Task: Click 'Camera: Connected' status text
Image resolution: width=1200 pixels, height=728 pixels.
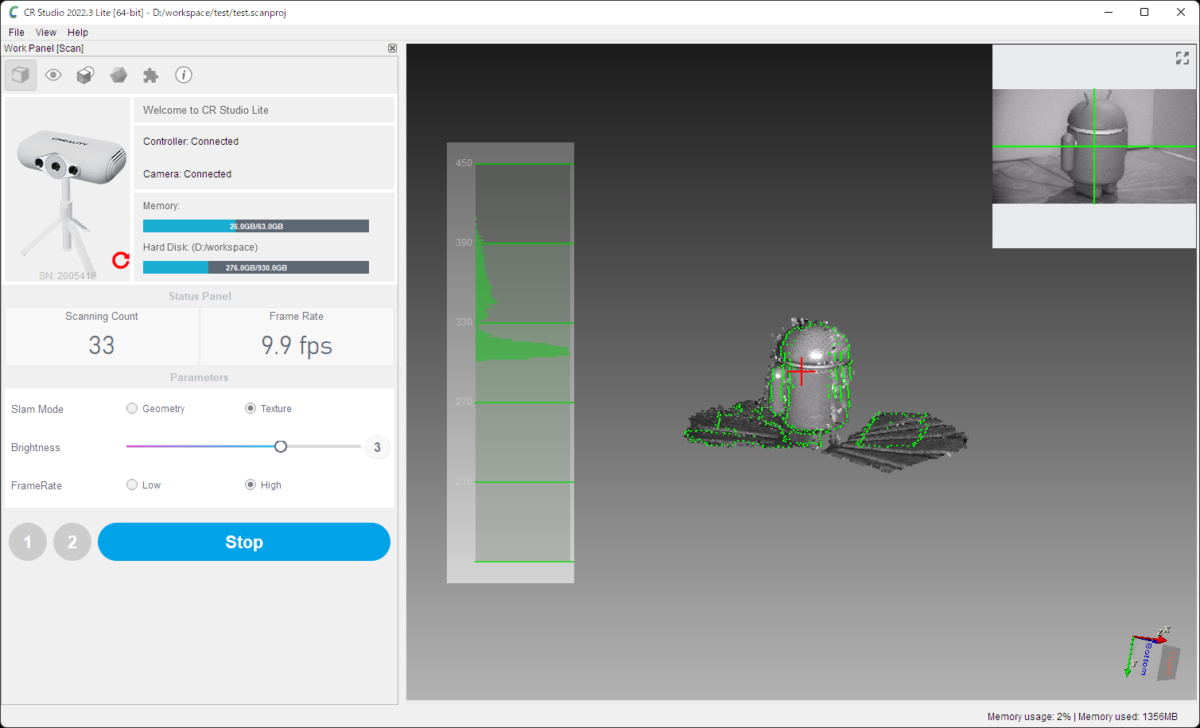Action: (187, 174)
